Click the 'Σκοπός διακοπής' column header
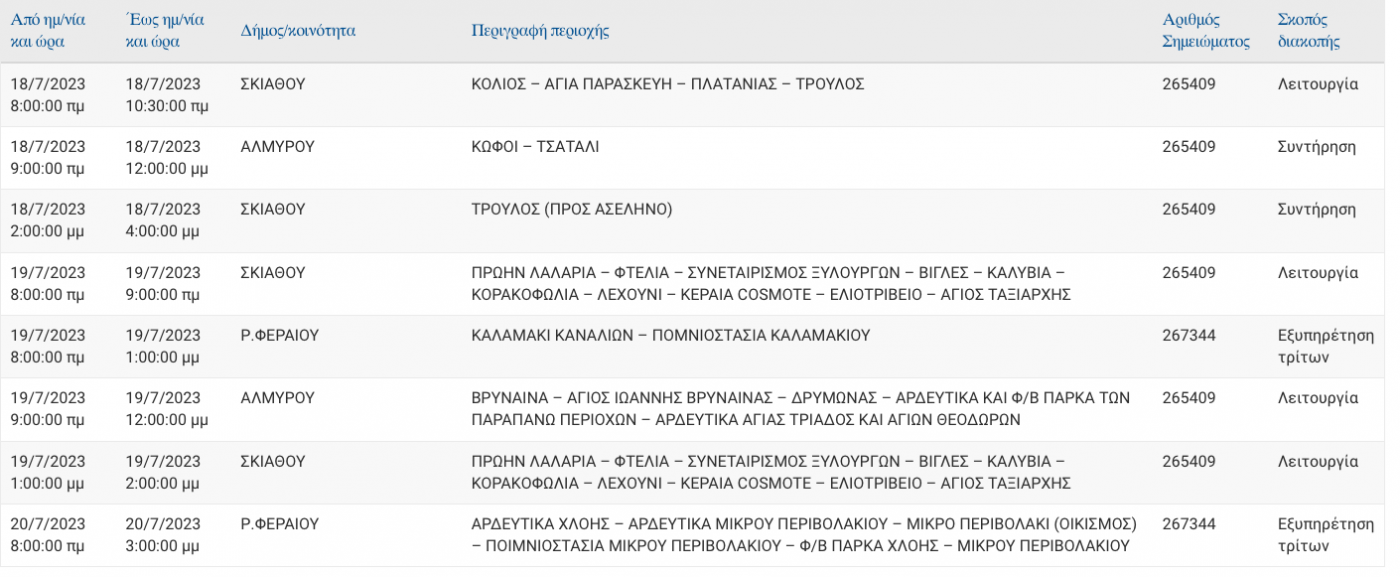Viewport: 1400px width, 577px height. click(x=1309, y=31)
